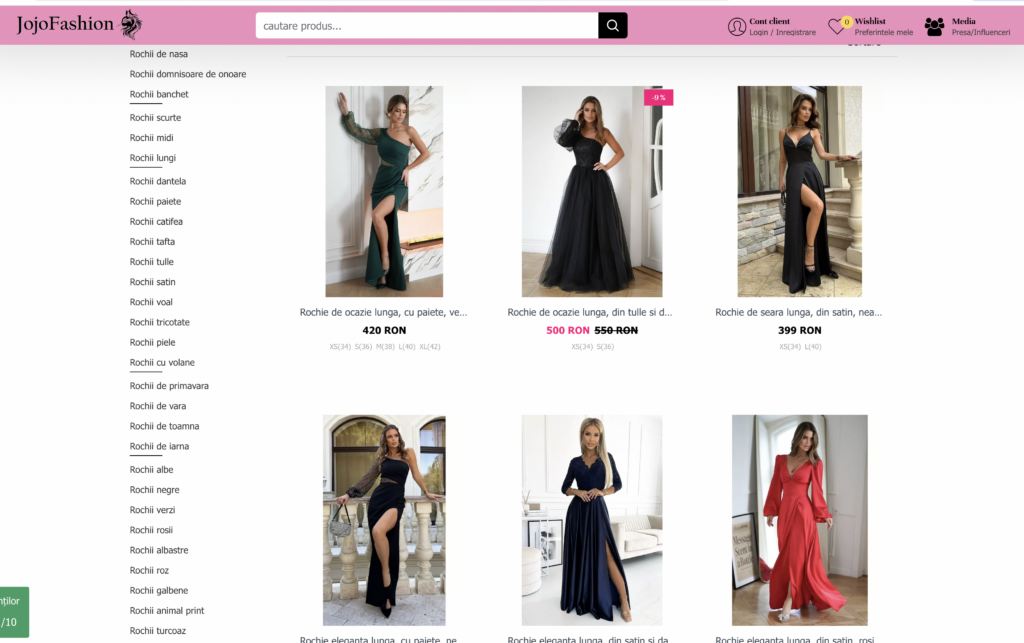Screen dimensions: 1024x643
Task: Click the -9% discount badge
Action: (x=658, y=97)
